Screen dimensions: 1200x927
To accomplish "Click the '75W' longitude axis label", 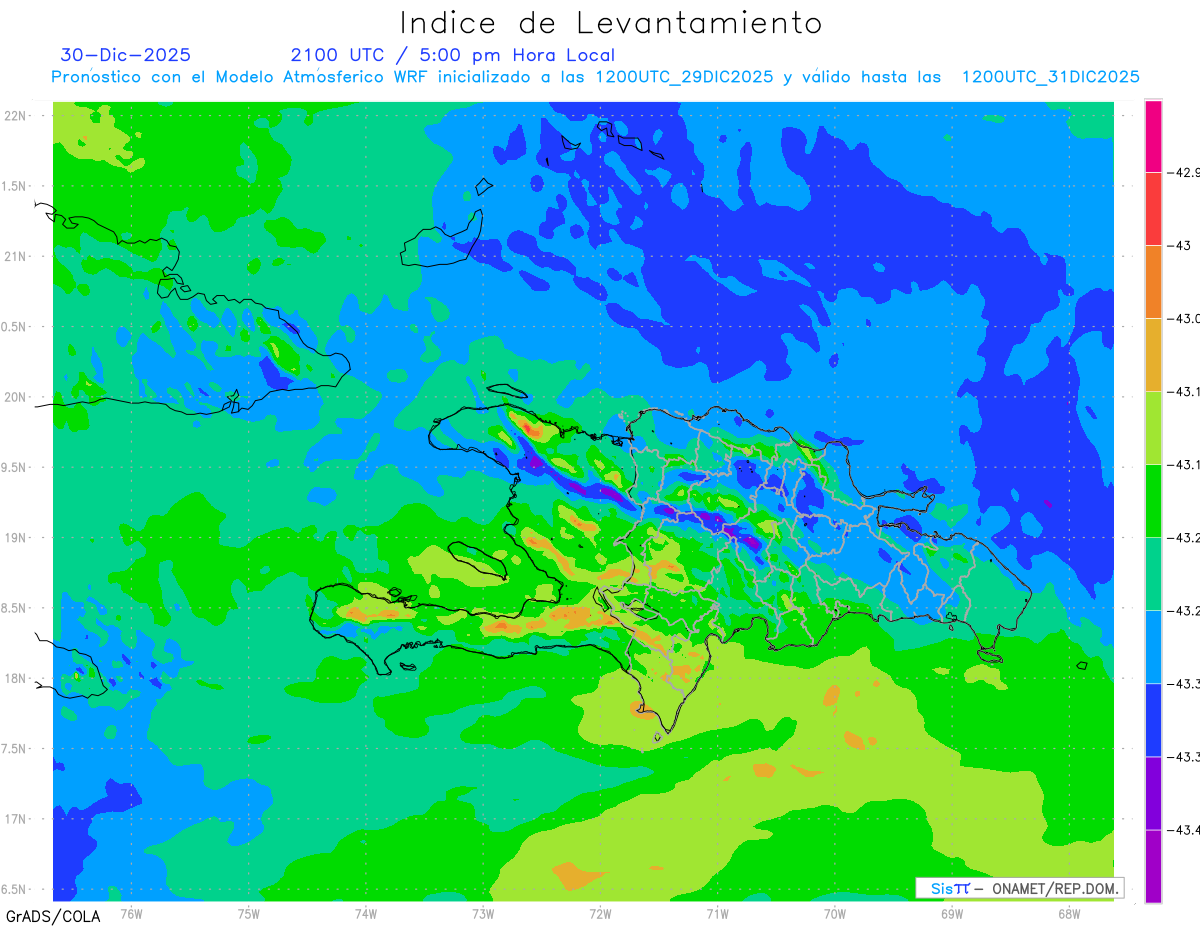I will pyautogui.click(x=249, y=913).
